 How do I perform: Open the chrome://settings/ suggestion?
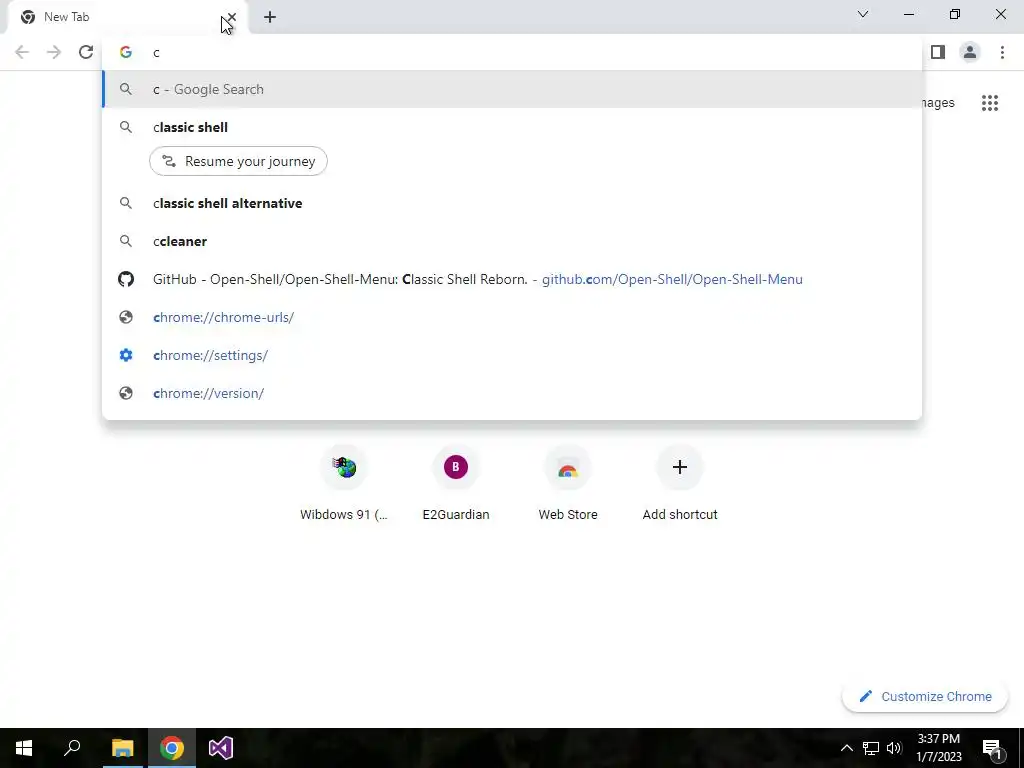(512, 355)
